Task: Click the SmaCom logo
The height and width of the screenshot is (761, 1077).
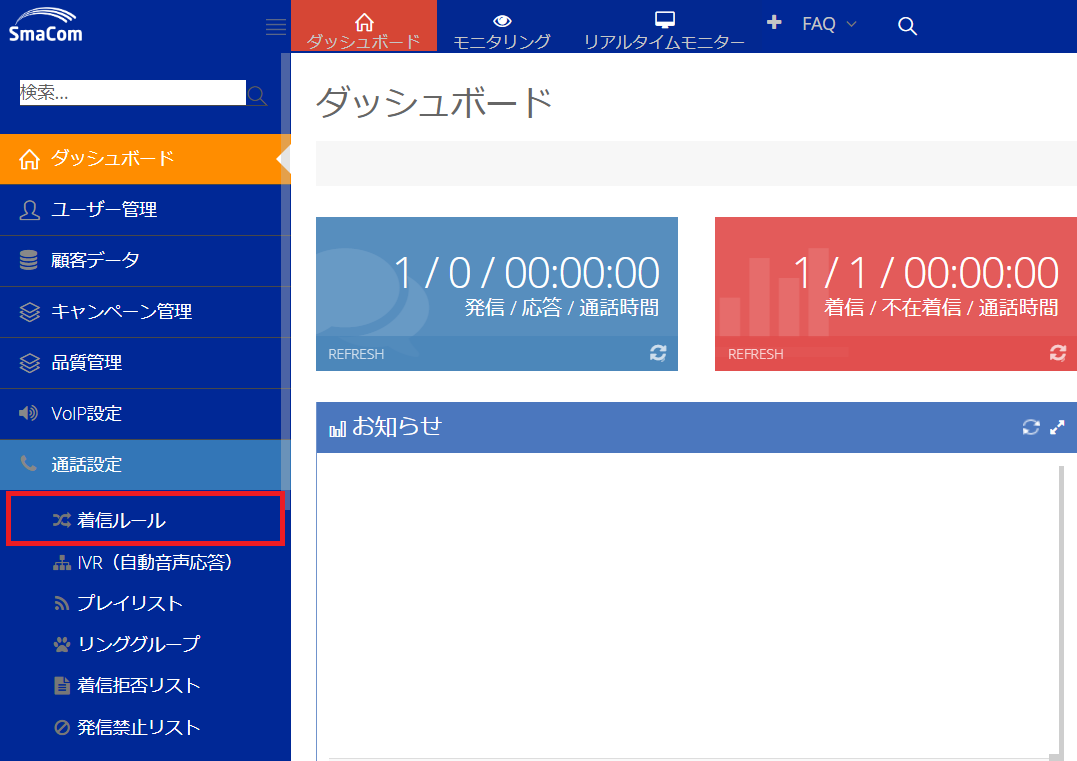Action: [45, 26]
